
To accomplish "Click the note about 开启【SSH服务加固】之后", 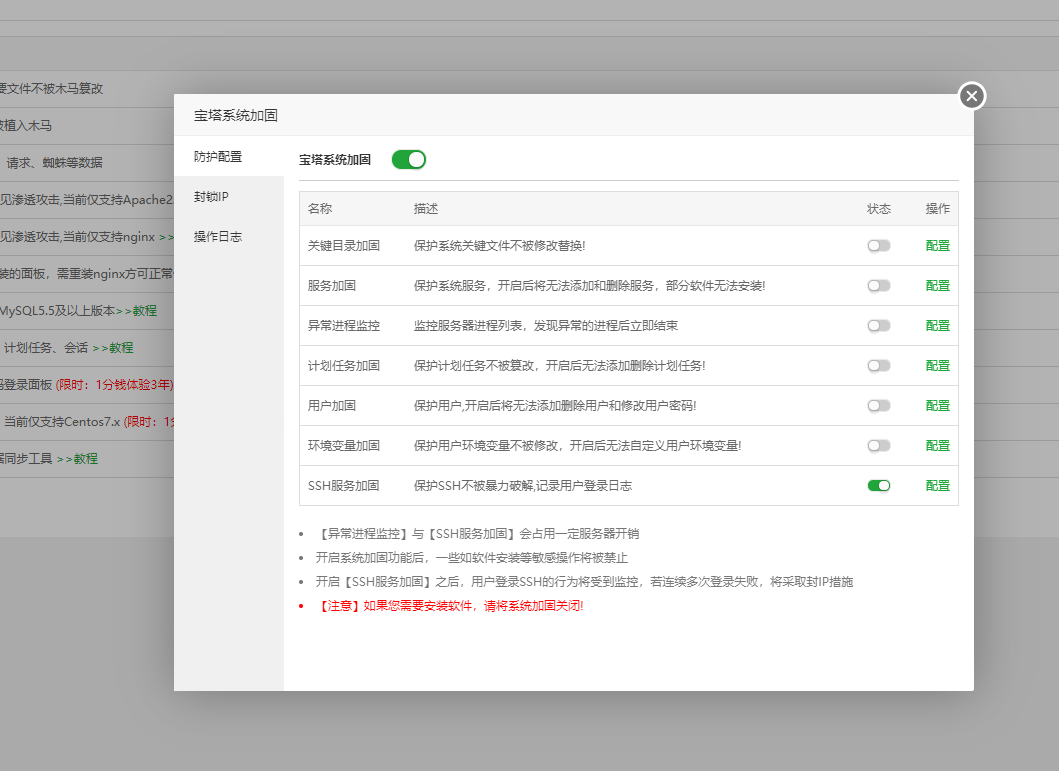I will 584,582.
